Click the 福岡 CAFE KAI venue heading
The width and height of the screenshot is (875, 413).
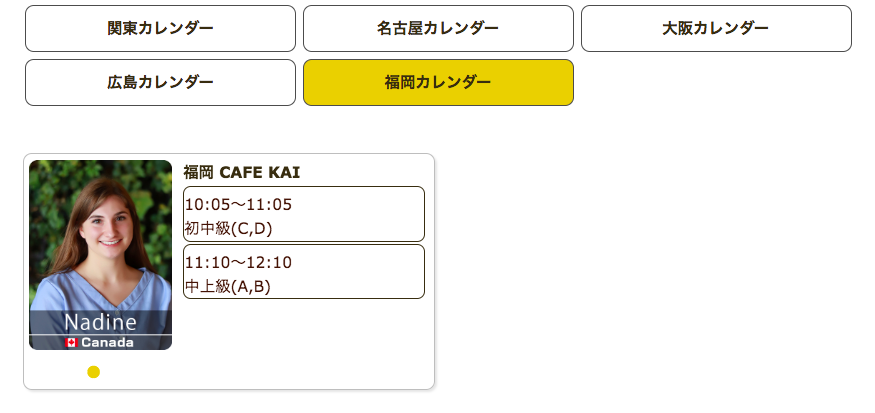(x=242, y=172)
